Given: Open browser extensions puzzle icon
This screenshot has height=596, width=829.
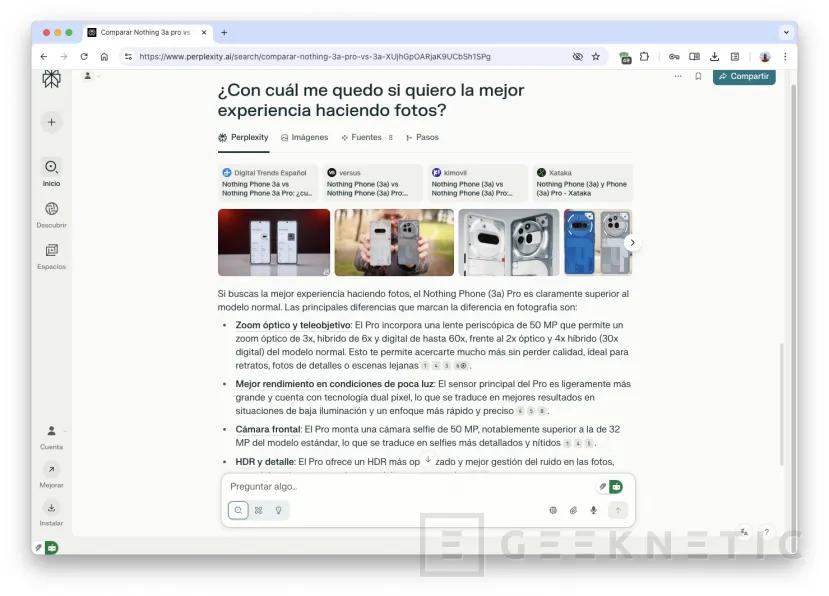Looking at the screenshot, I should 644,57.
